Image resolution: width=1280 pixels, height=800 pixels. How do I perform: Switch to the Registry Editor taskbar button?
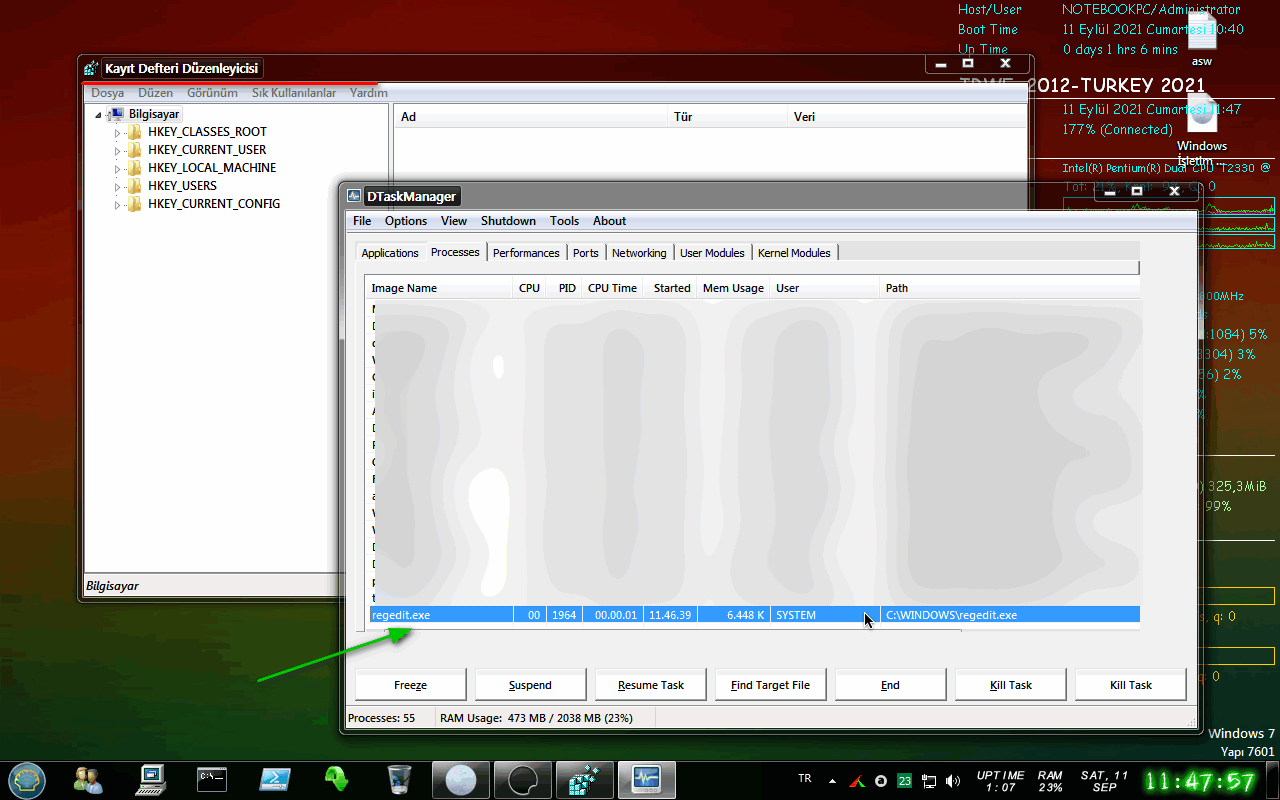(x=585, y=779)
